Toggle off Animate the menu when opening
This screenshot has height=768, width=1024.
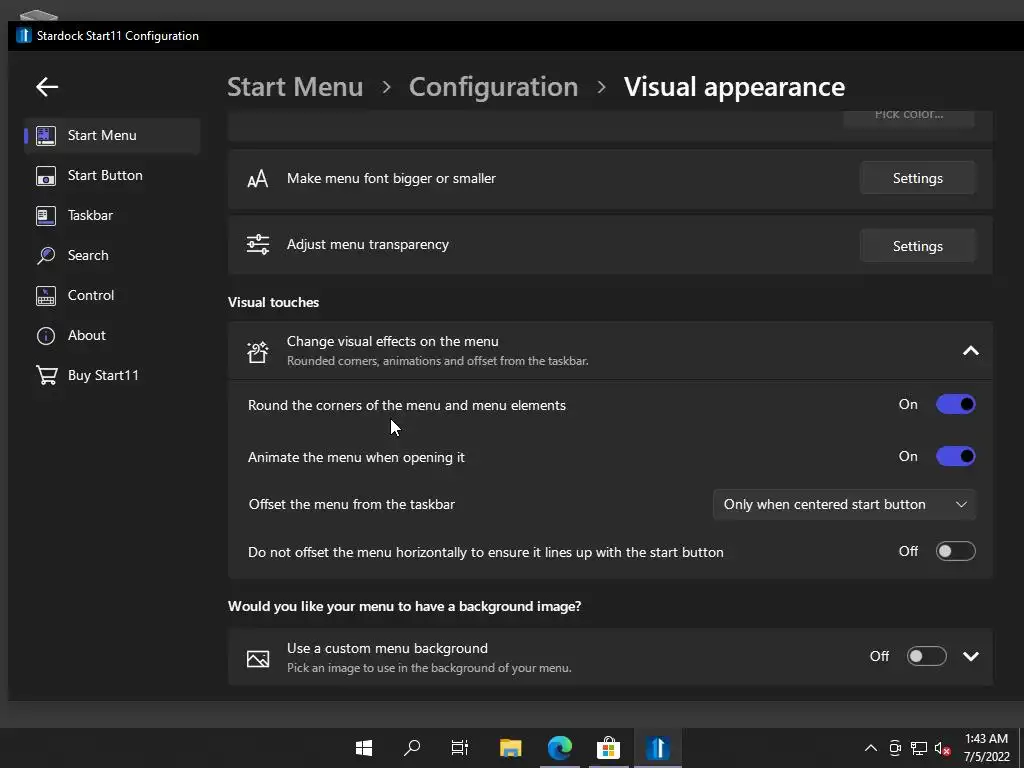coord(955,456)
